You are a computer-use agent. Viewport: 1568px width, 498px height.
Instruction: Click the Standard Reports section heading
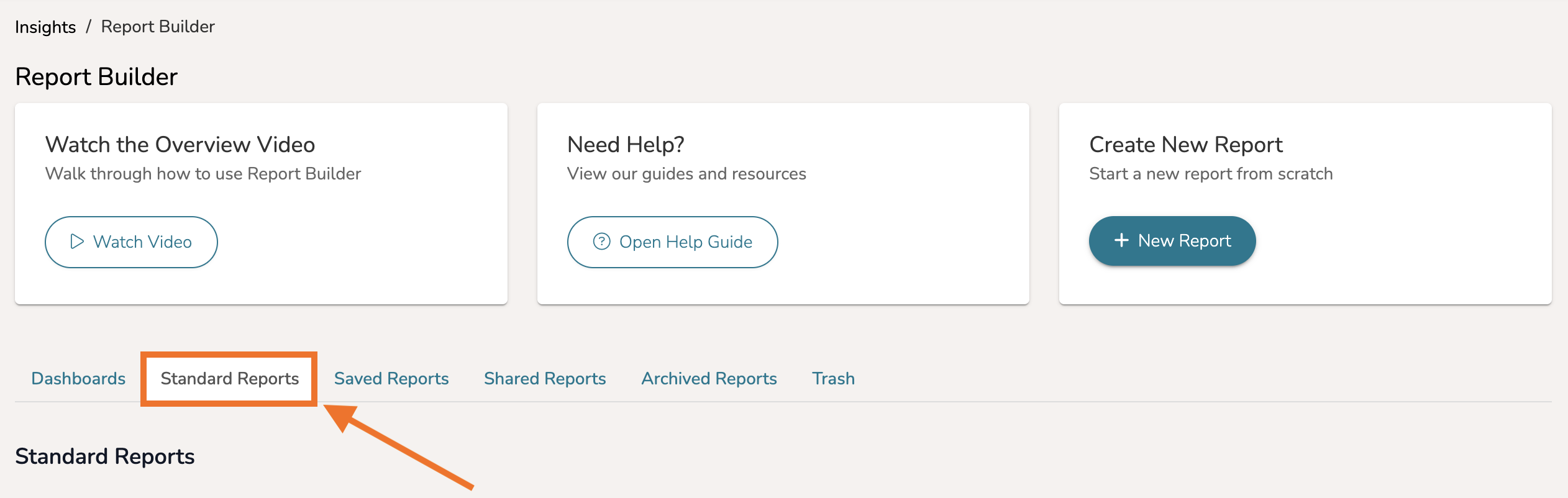coord(105,456)
